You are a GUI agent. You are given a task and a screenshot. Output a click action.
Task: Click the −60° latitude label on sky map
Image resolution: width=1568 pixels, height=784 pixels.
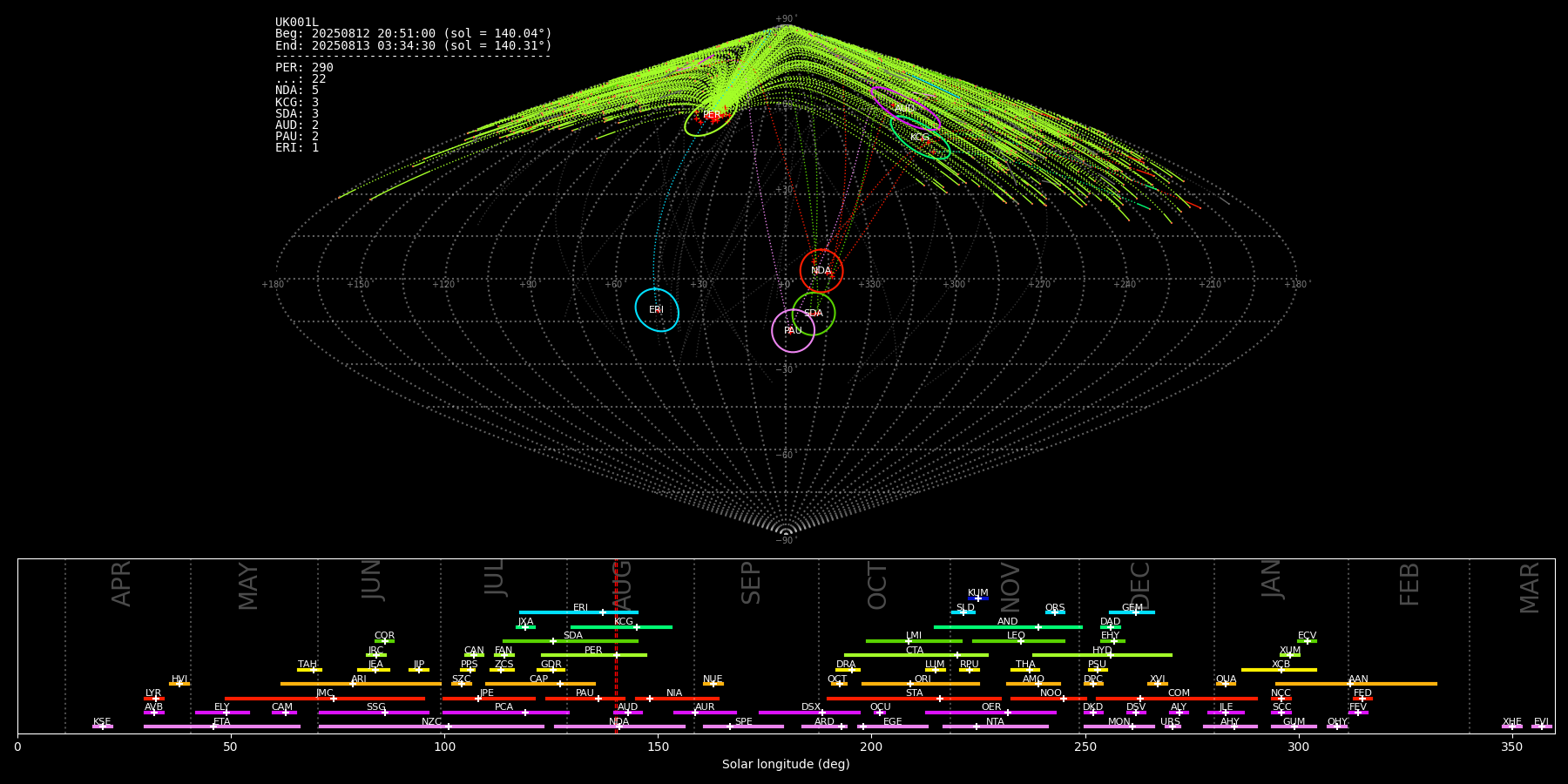click(x=786, y=456)
